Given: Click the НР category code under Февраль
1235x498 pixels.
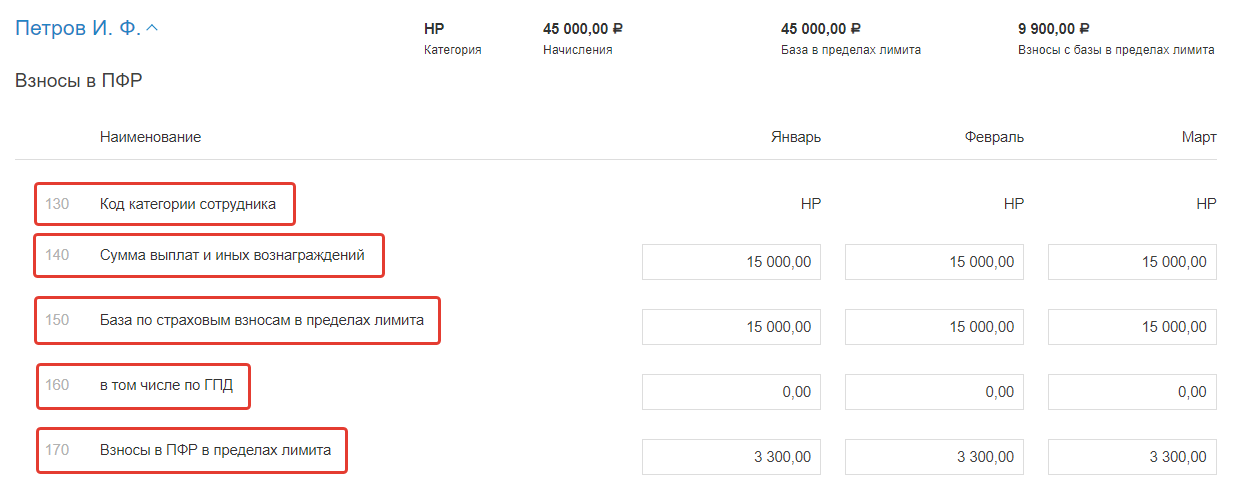Looking at the screenshot, I should click(x=1014, y=204).
